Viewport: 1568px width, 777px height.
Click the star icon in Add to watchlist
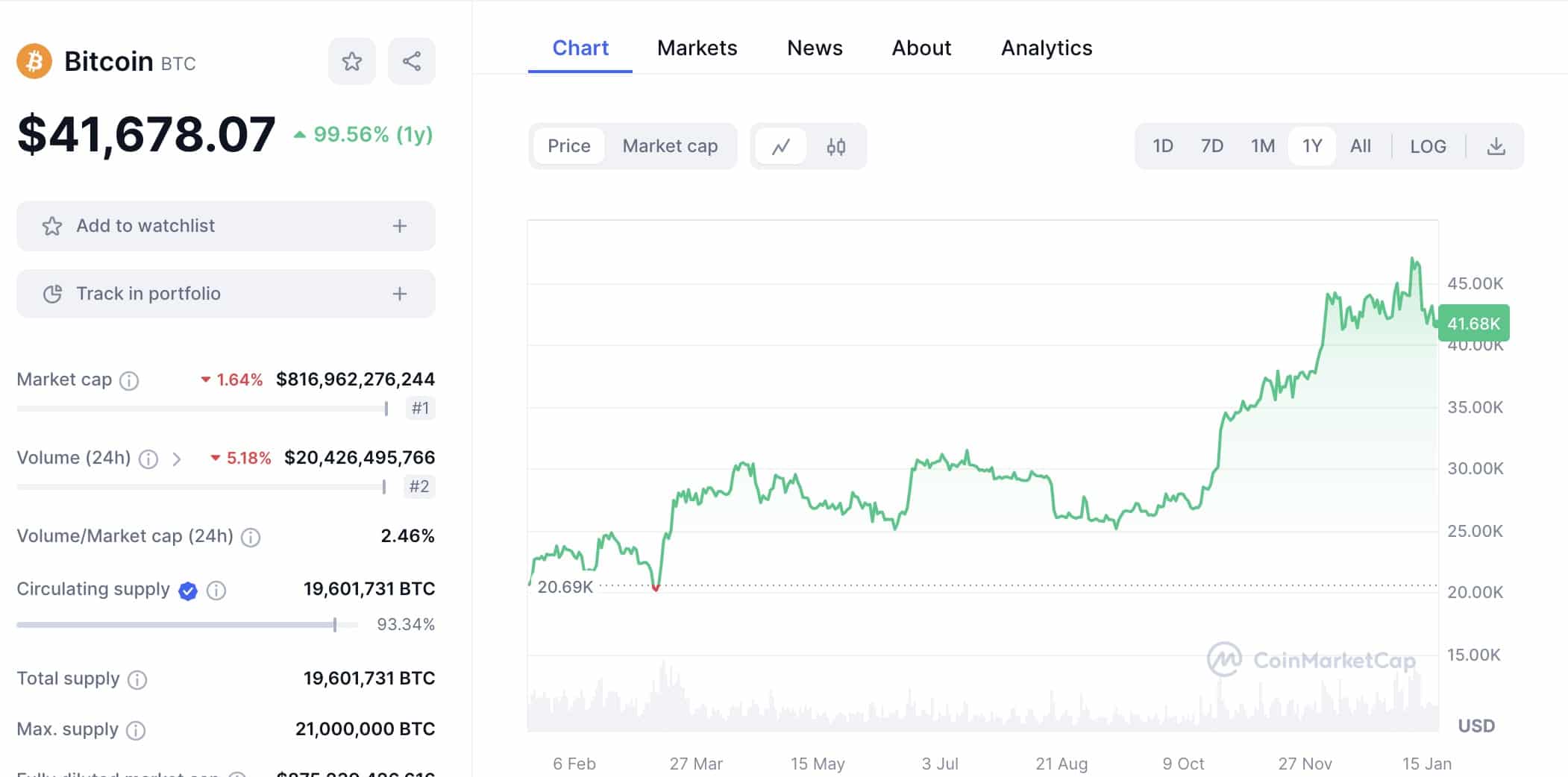[52, 226]
